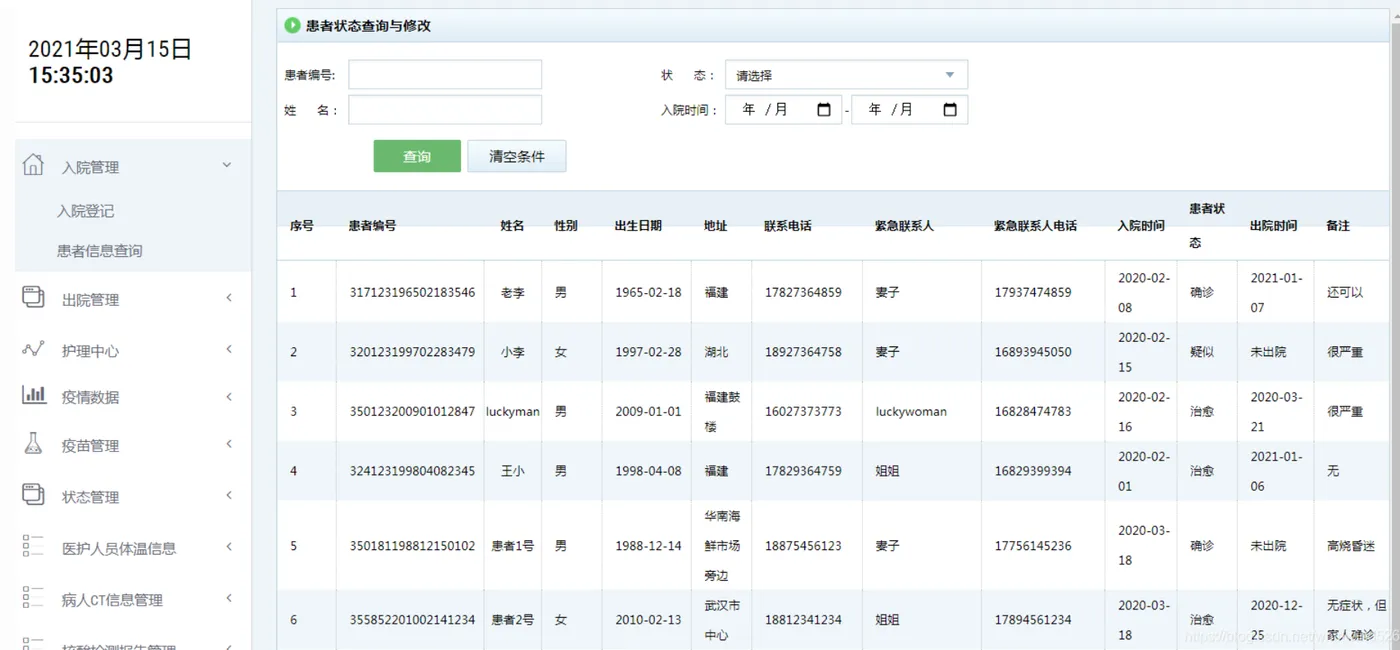Image resolution: width=1400 pixels, height=650 pixels.
Task: Select 患者信息查询 submenu item
Action: tap(100, 251)
